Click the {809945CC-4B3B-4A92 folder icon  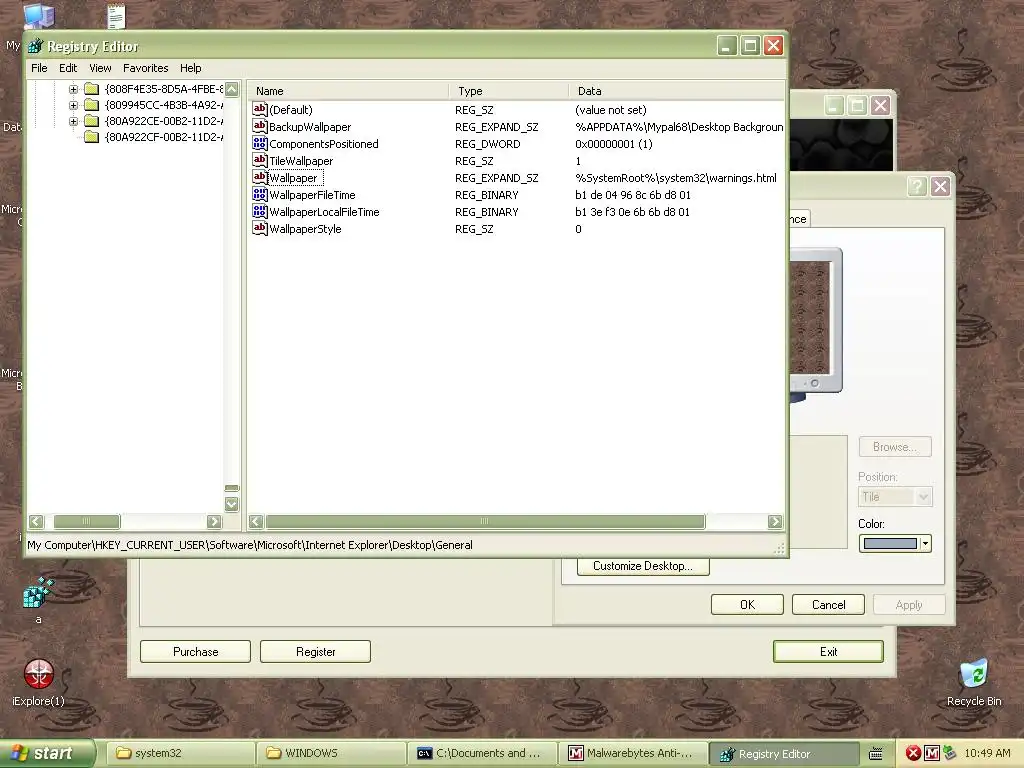point(91,105)
